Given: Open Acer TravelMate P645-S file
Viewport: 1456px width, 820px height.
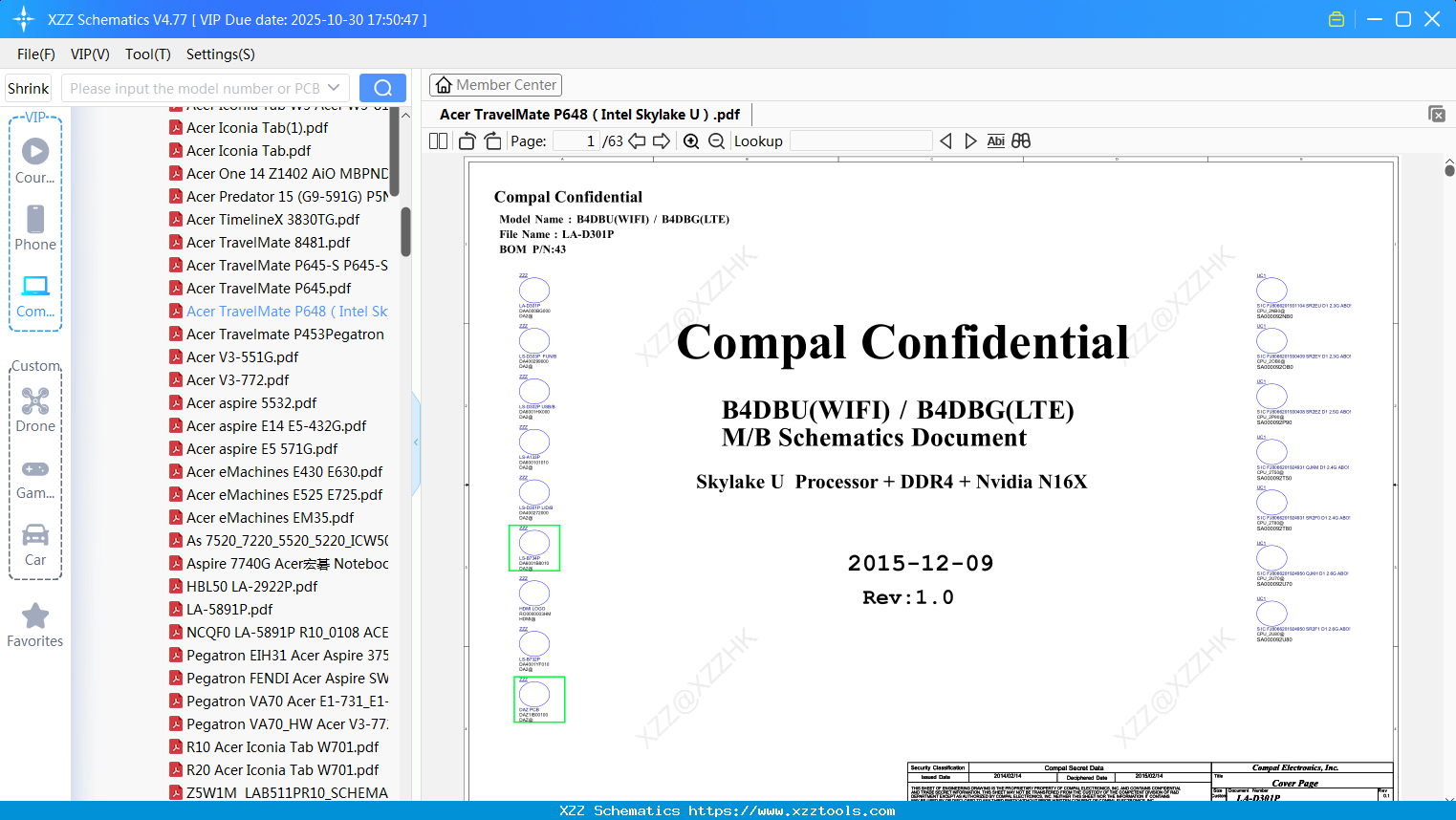Looking at the screenshot, I should click(278, 266).
